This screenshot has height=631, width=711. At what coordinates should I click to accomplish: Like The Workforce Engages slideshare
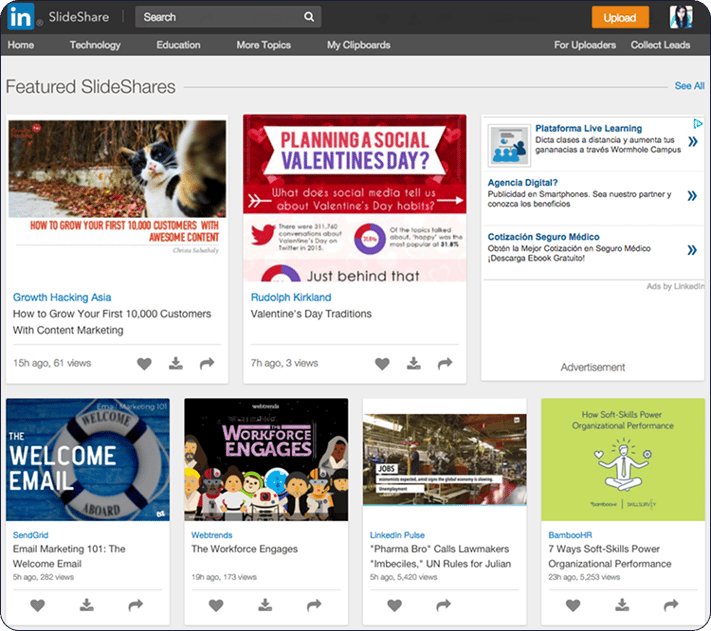coord(216,605)
